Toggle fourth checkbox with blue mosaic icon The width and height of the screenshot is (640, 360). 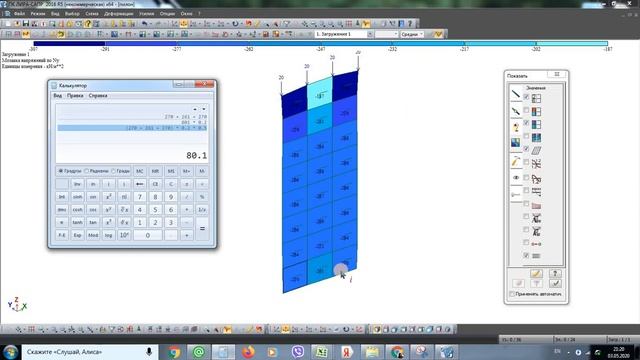(526, 136)
